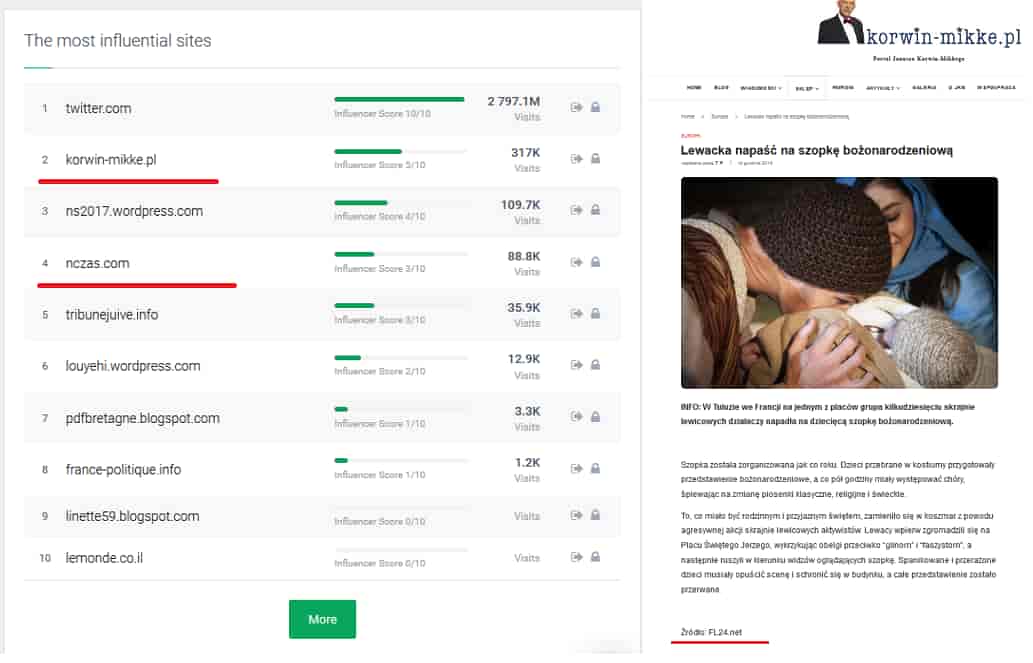Expand the Wiadomości dropdown in the site menu

point(761,88)
